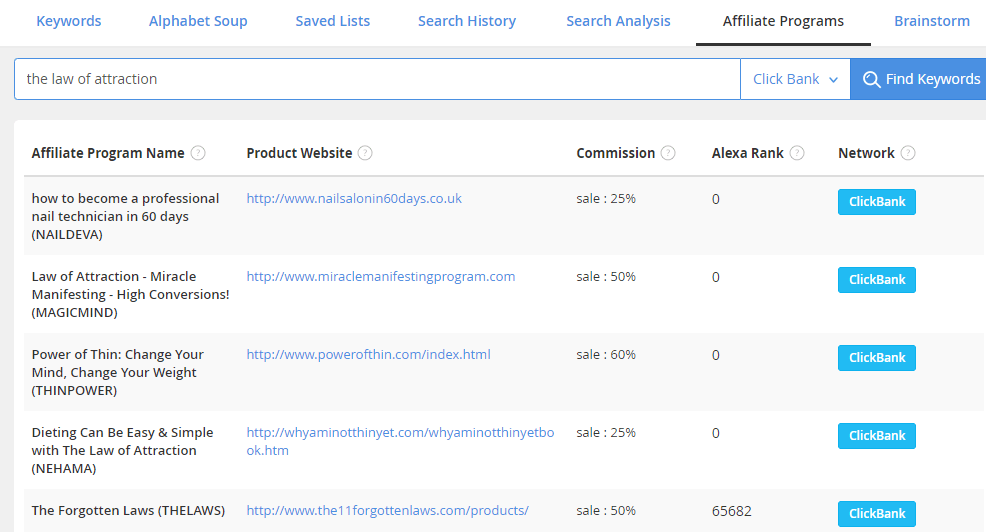Select 'sale : 50%' in MAGICMIND row
986x532 pixels.
point(606,276)
